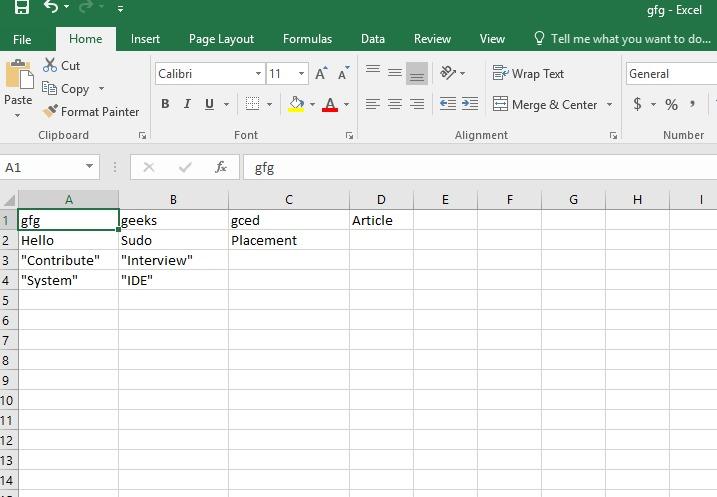
Task: Open the Font Color palette arrow
Action: (x=347, y=105)
